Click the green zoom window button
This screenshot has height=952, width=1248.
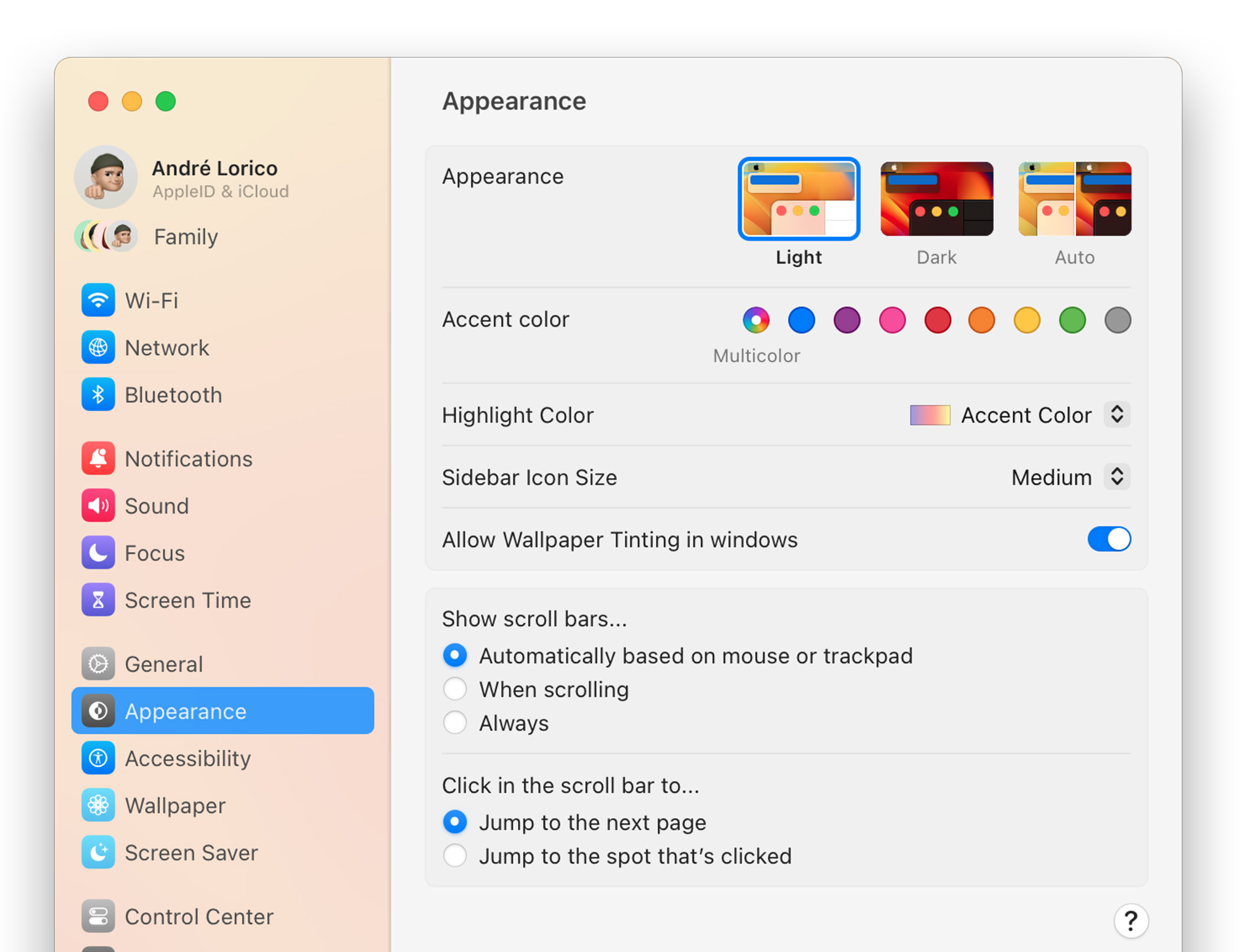tap(165, 101)
